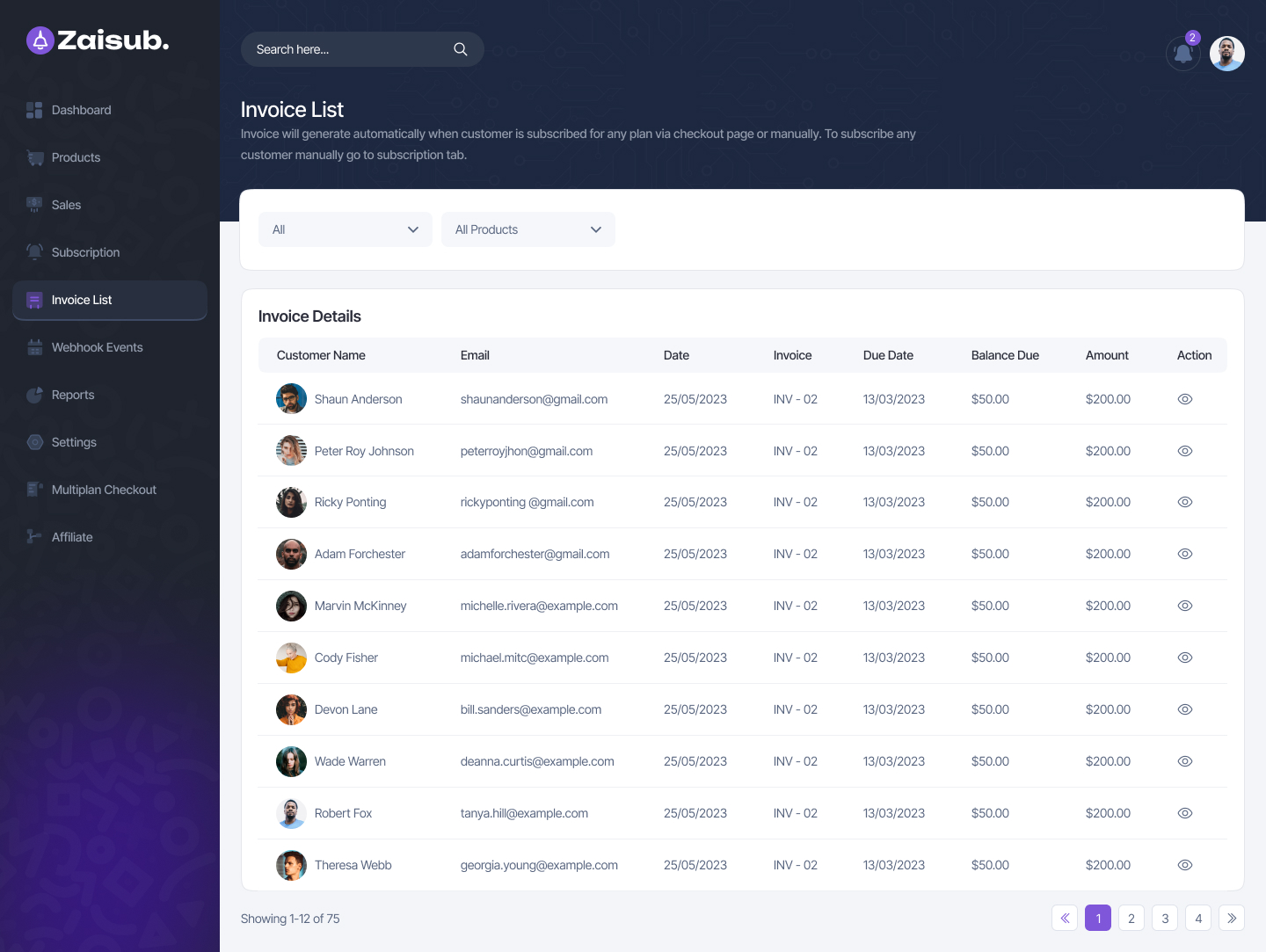
Task: Select the Reports pie-chart icon
Action: click(x=35, y=395)
